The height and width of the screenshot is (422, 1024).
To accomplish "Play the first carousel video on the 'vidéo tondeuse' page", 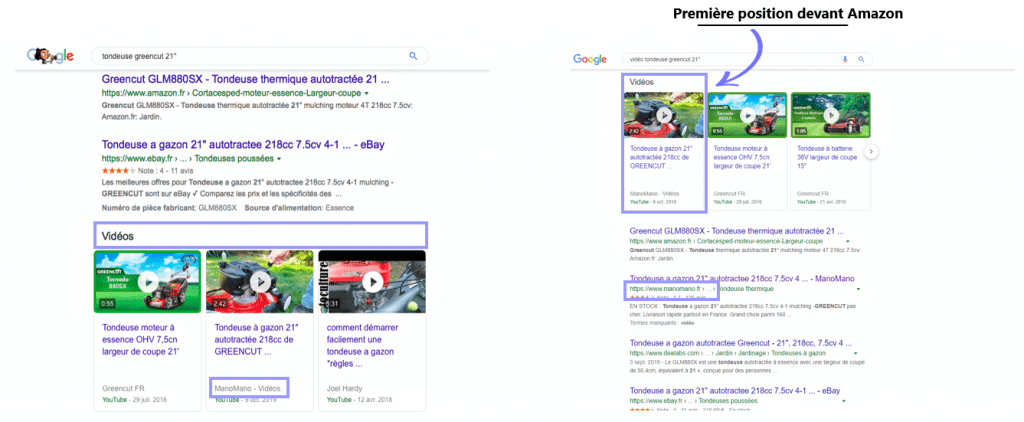I will pos(664,114).
